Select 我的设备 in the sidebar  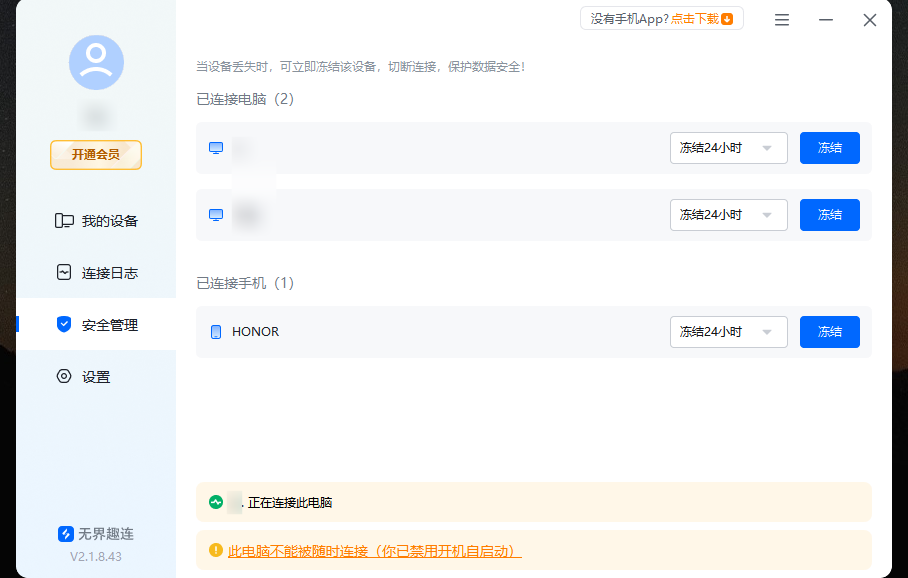tap(95, 220)
